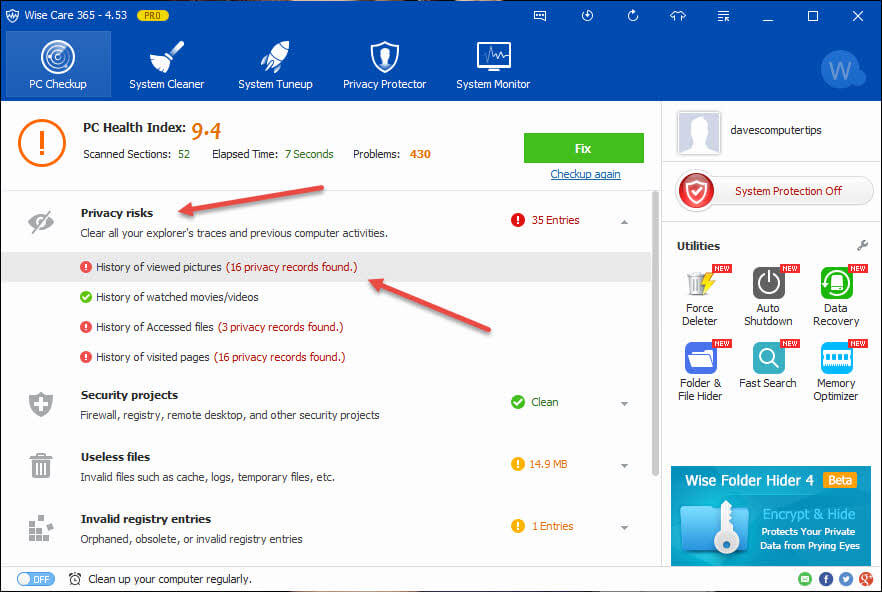
Task: Select History of visited pages row
Action: click(x=326, y=357)
